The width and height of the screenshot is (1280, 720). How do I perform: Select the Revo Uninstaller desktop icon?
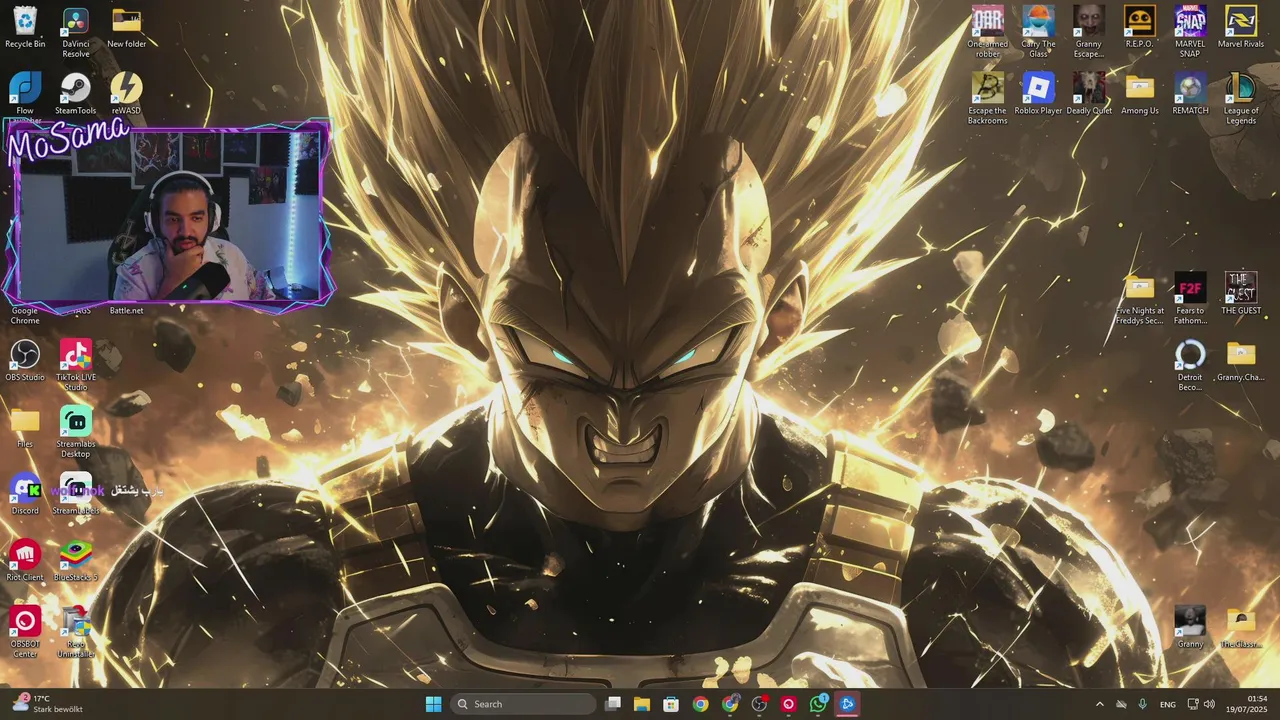tap(76, 632)
